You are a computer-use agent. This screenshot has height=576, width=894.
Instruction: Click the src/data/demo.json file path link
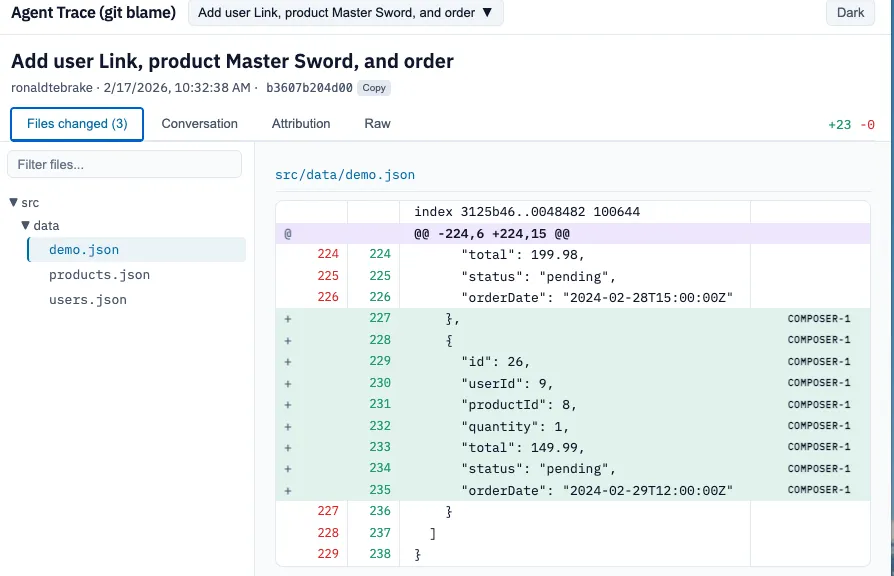pyautogui.click(x=345, y=175)
